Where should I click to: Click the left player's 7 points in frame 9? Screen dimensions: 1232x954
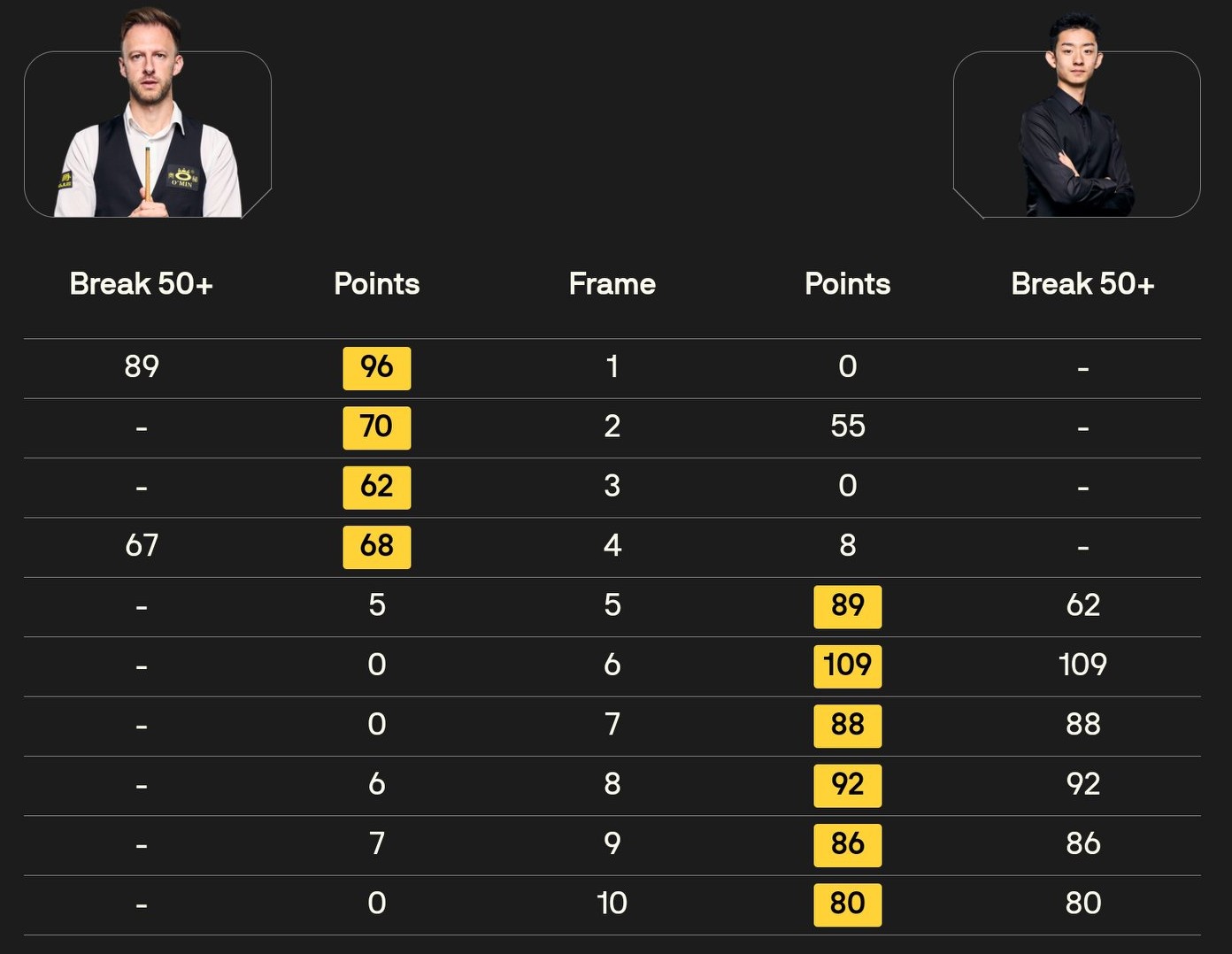pos(377,844)
